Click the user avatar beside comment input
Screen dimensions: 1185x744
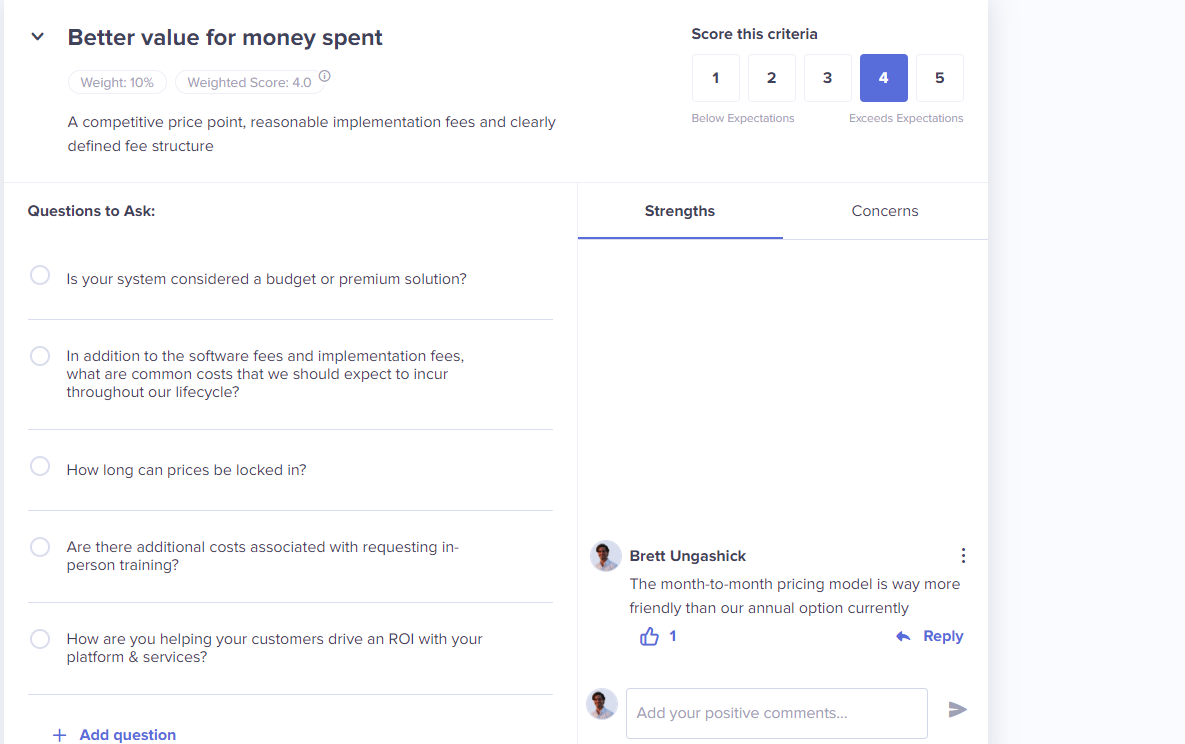tap(602, 704)
